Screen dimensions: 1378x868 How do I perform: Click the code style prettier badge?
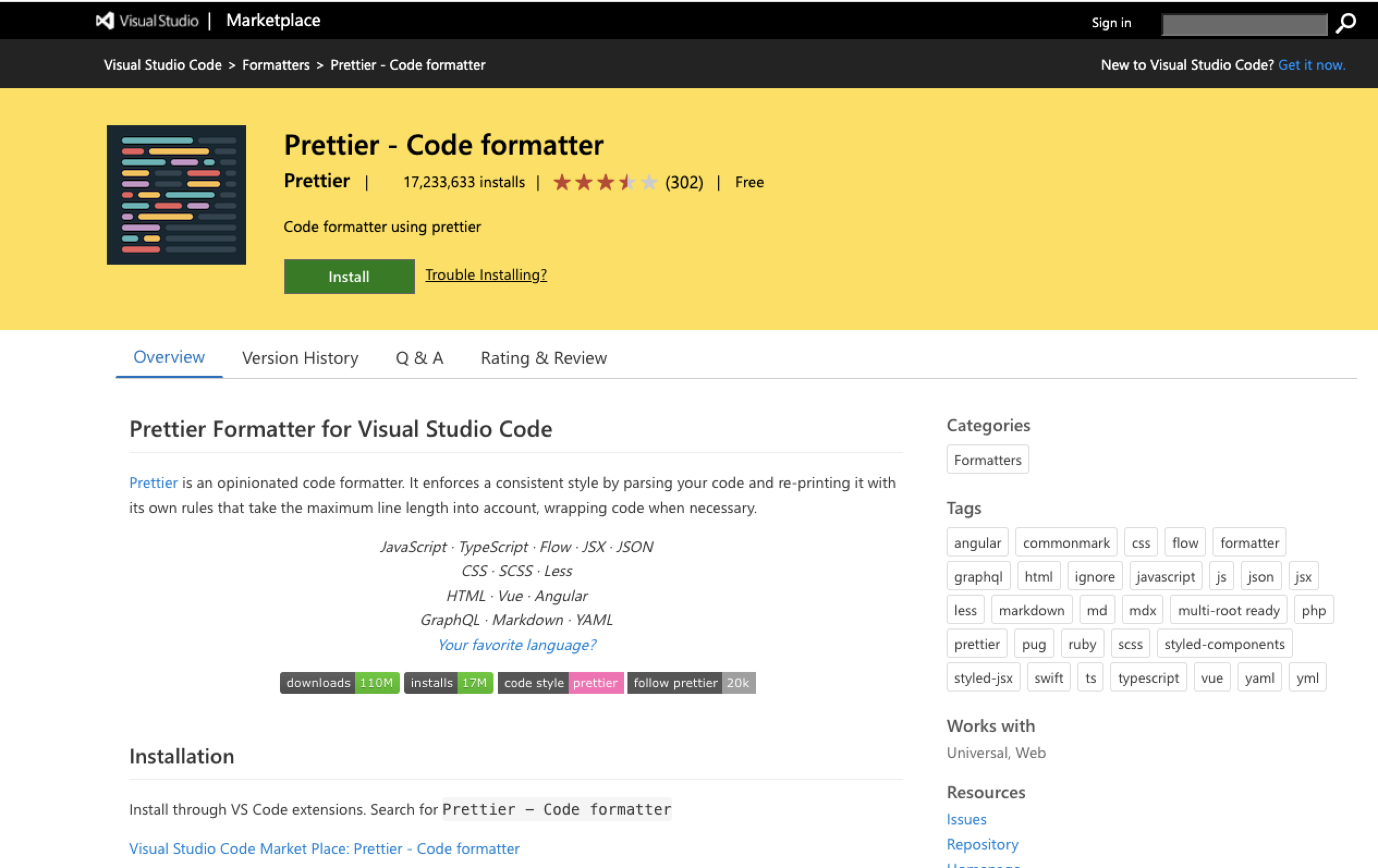[x=560, y=683]
